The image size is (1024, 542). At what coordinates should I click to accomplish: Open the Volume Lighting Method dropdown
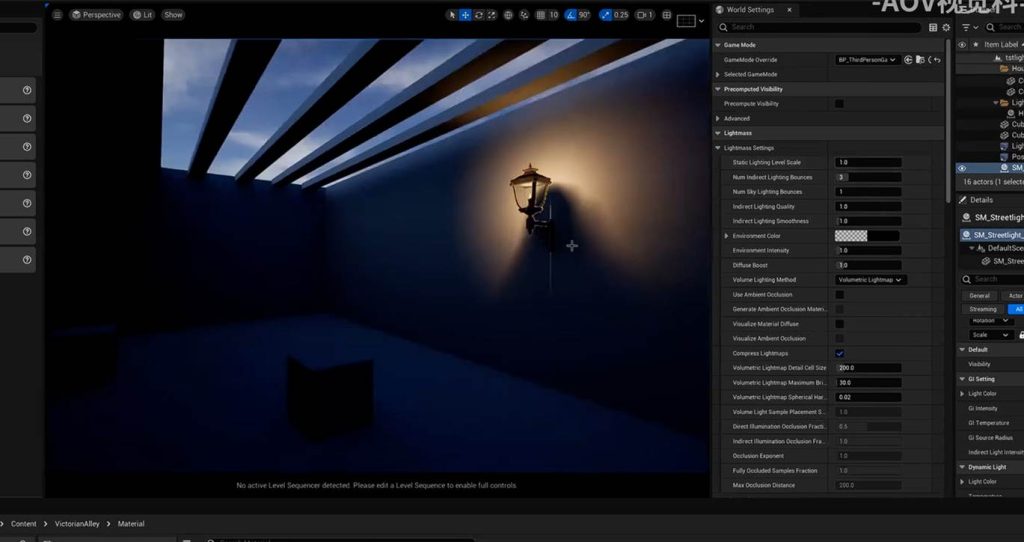tap(870, 280)
